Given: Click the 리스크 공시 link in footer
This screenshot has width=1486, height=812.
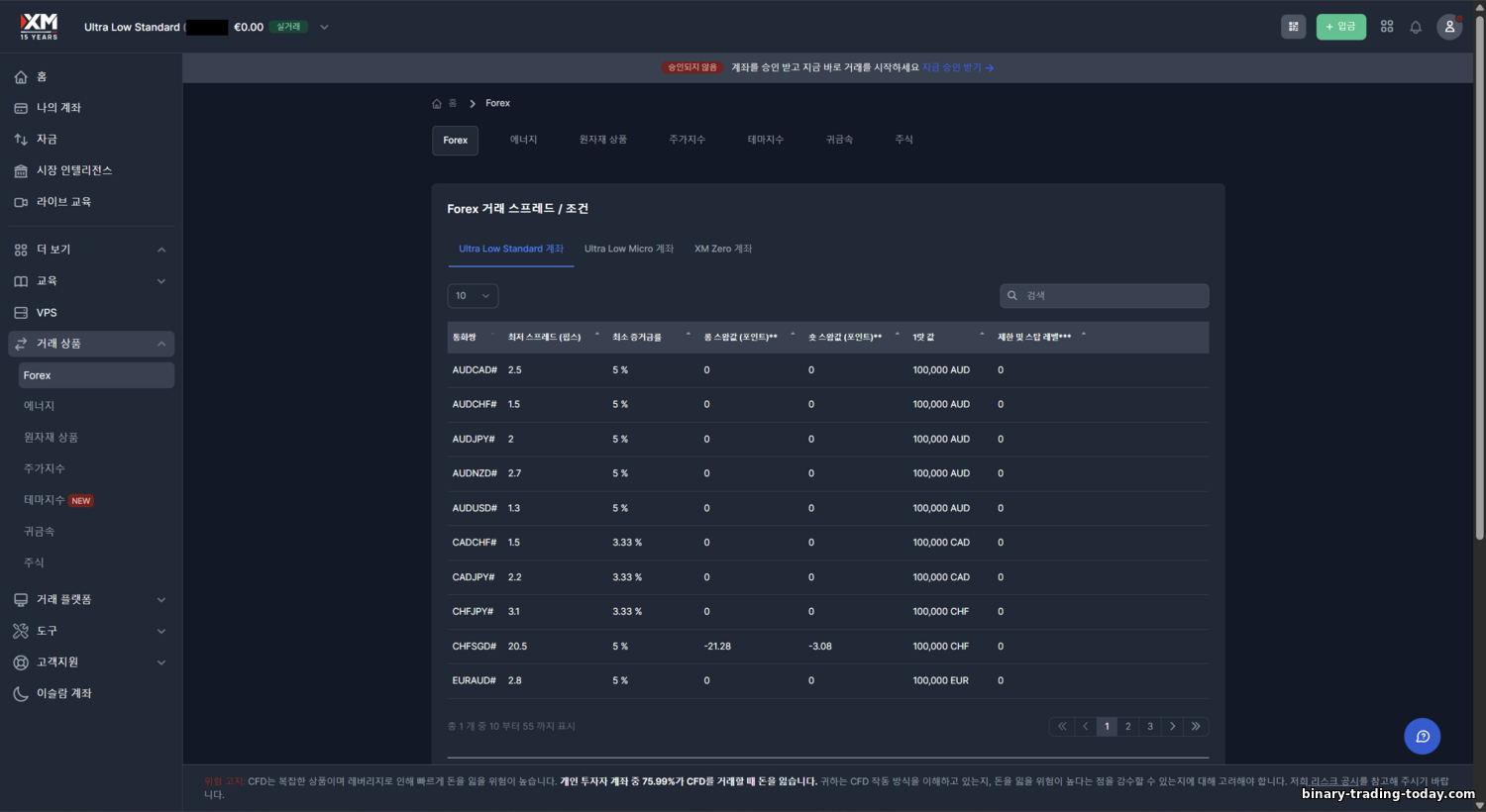Looking at the screenshot, I should pos(1334,781).
